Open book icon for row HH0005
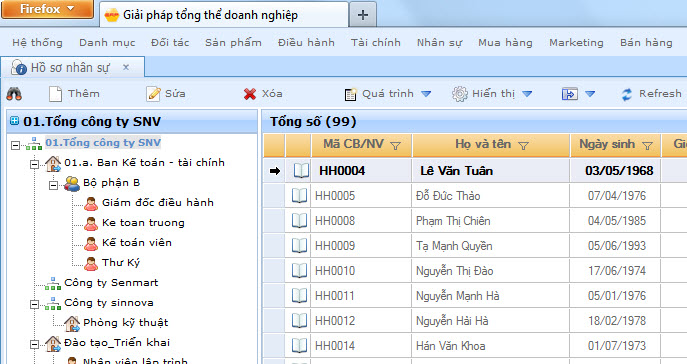The width and height of the screenshot is (687, 364). click(299, 196)
